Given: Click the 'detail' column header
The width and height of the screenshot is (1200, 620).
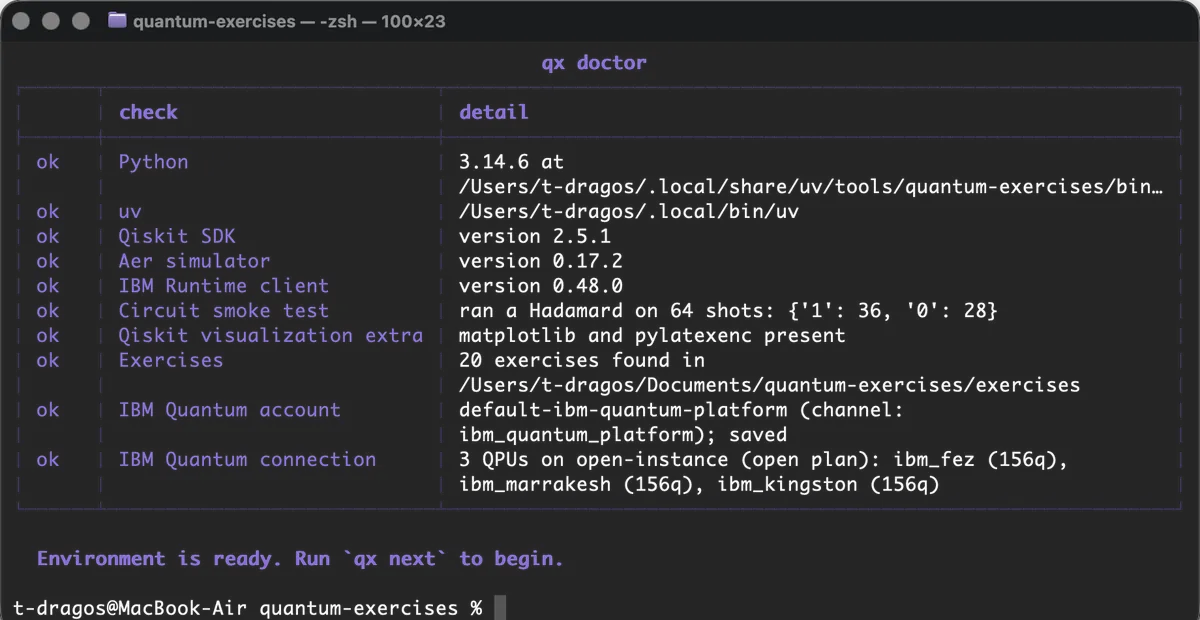Looking at the screenshot, I should [493, 112].
